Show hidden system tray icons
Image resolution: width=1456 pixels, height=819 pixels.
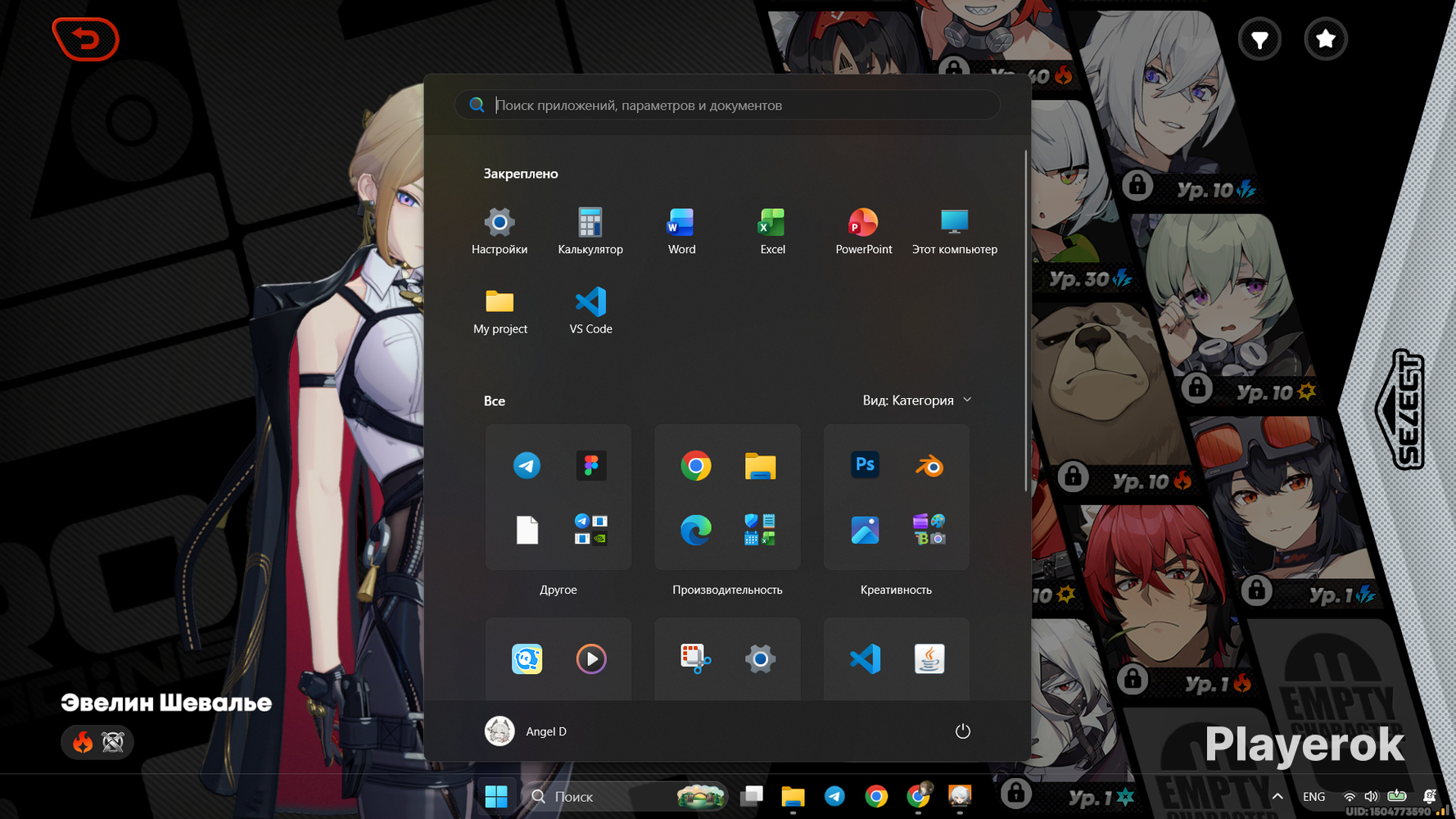tap(1277, 796)
